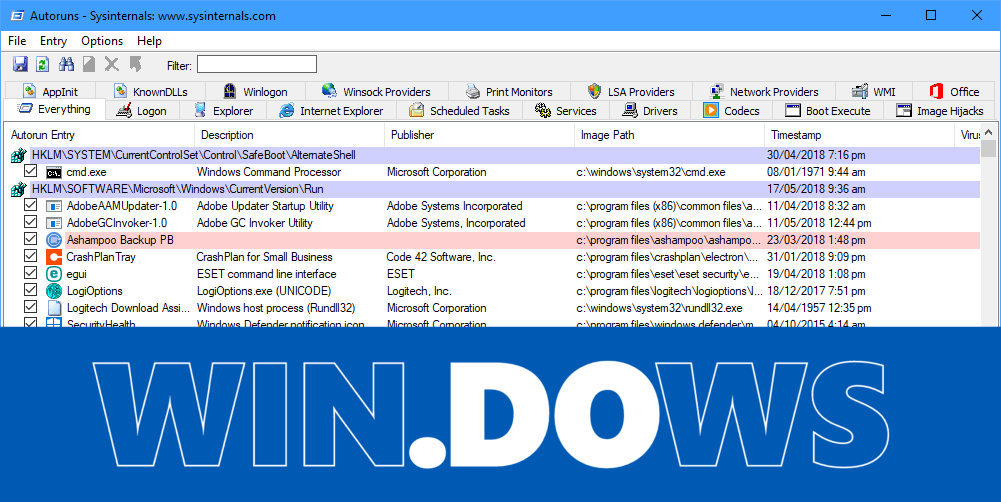Image resolution: width=1001 pixels, height=502 pixels.
Task: Open the Boot Execute tab
Action: pyautogui.click(x=828, y=110)
